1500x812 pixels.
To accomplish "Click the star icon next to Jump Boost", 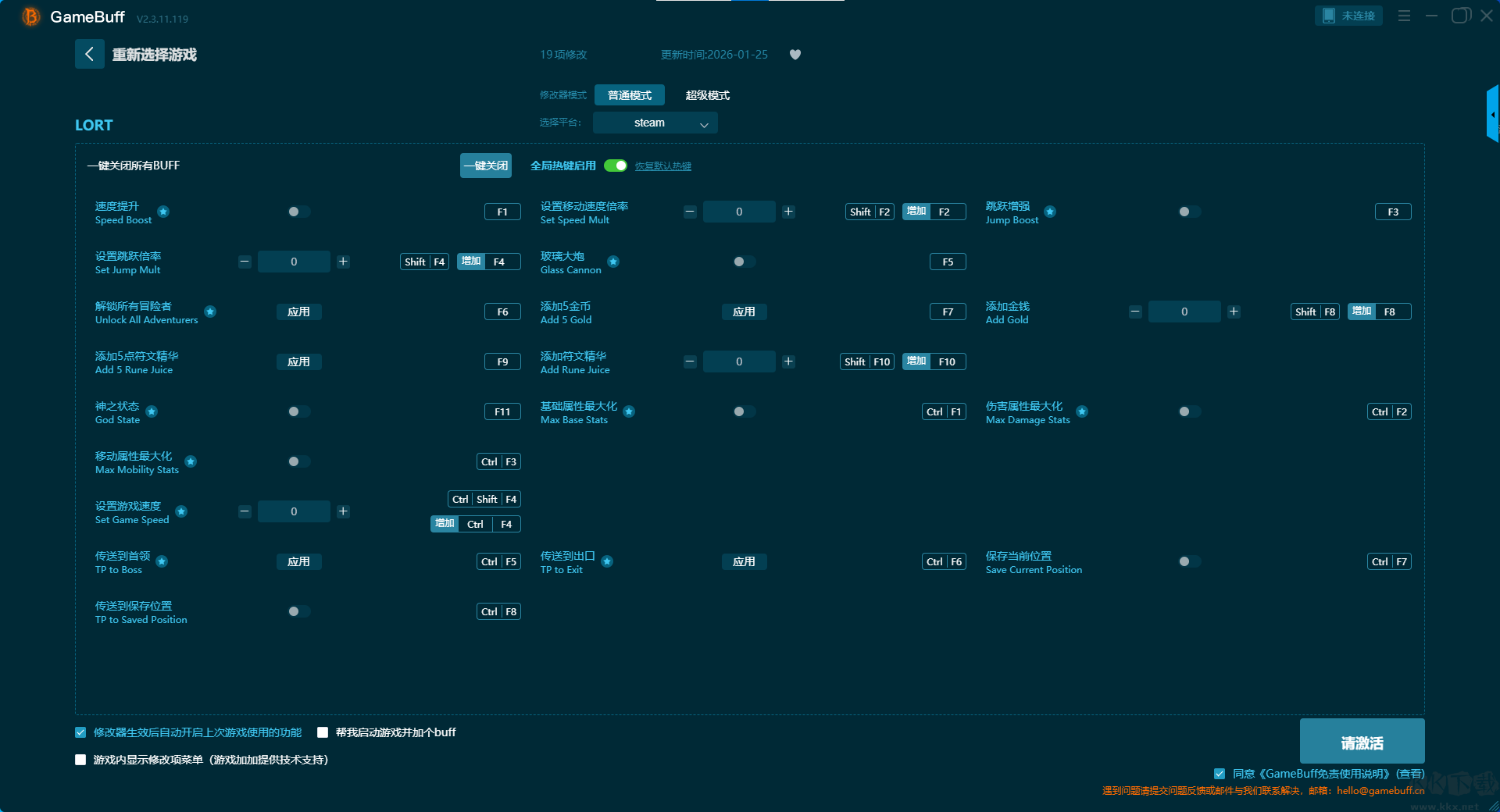I will [1050, 212].
